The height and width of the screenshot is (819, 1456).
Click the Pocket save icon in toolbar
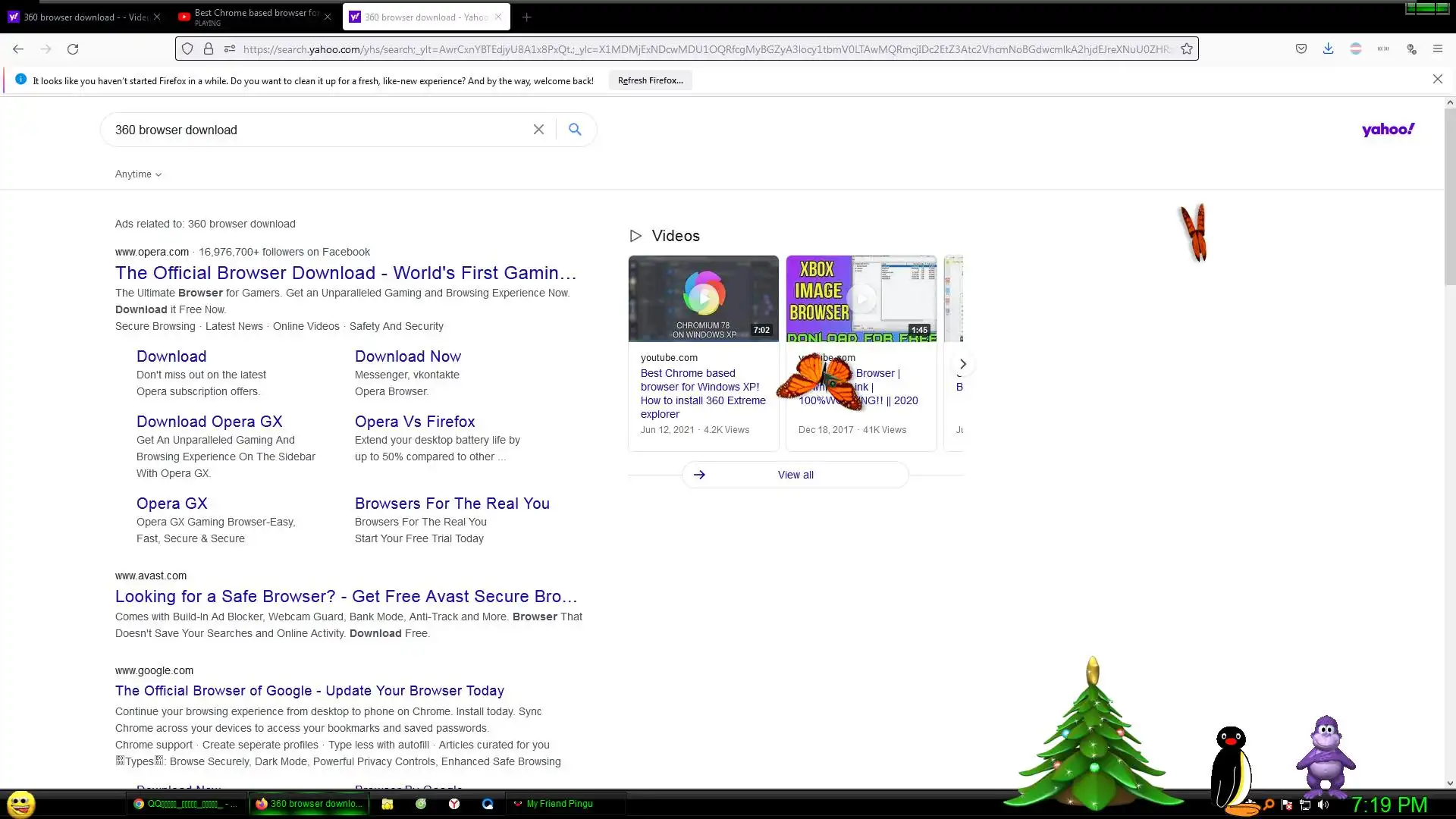click(x=1301, y=49)
